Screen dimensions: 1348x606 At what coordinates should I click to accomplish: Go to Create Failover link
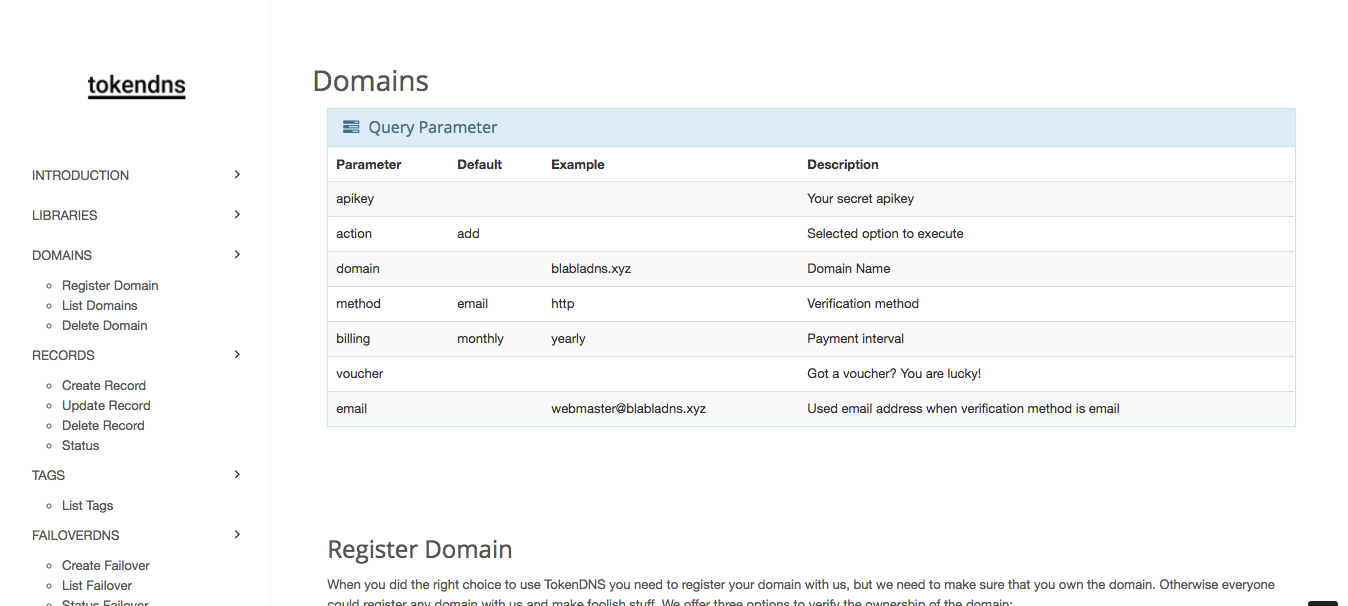106,565
